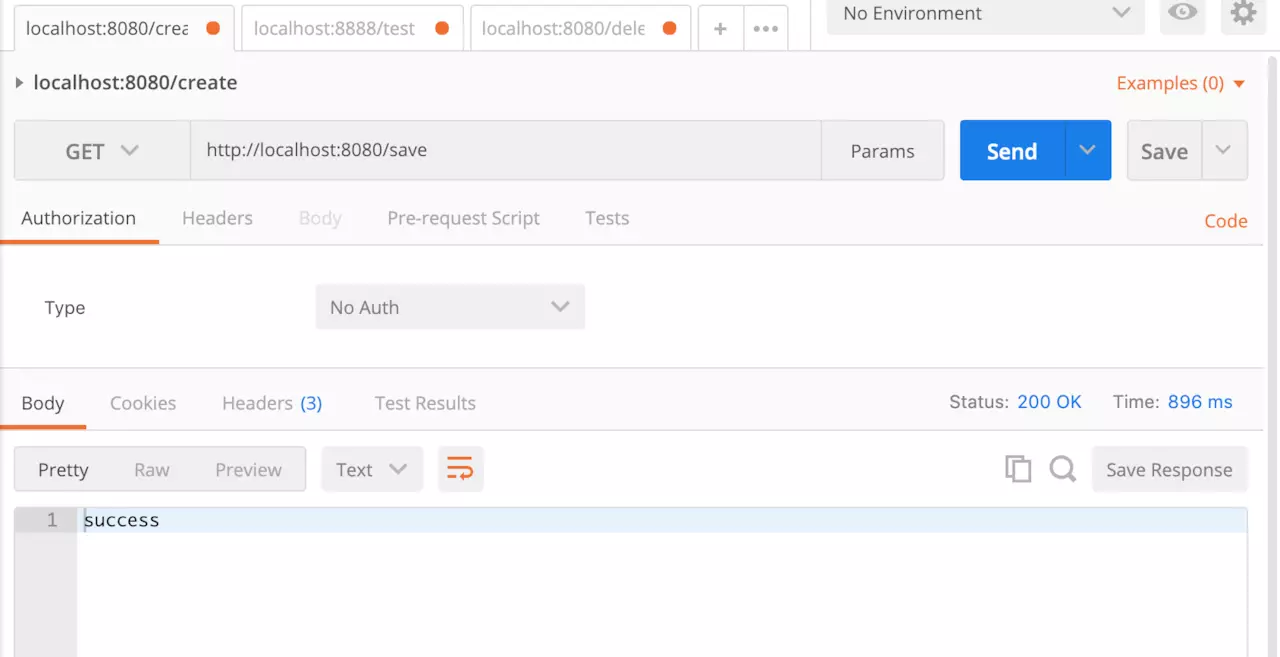
Task: Open the manage environments gear icon
Action: 1243,13
